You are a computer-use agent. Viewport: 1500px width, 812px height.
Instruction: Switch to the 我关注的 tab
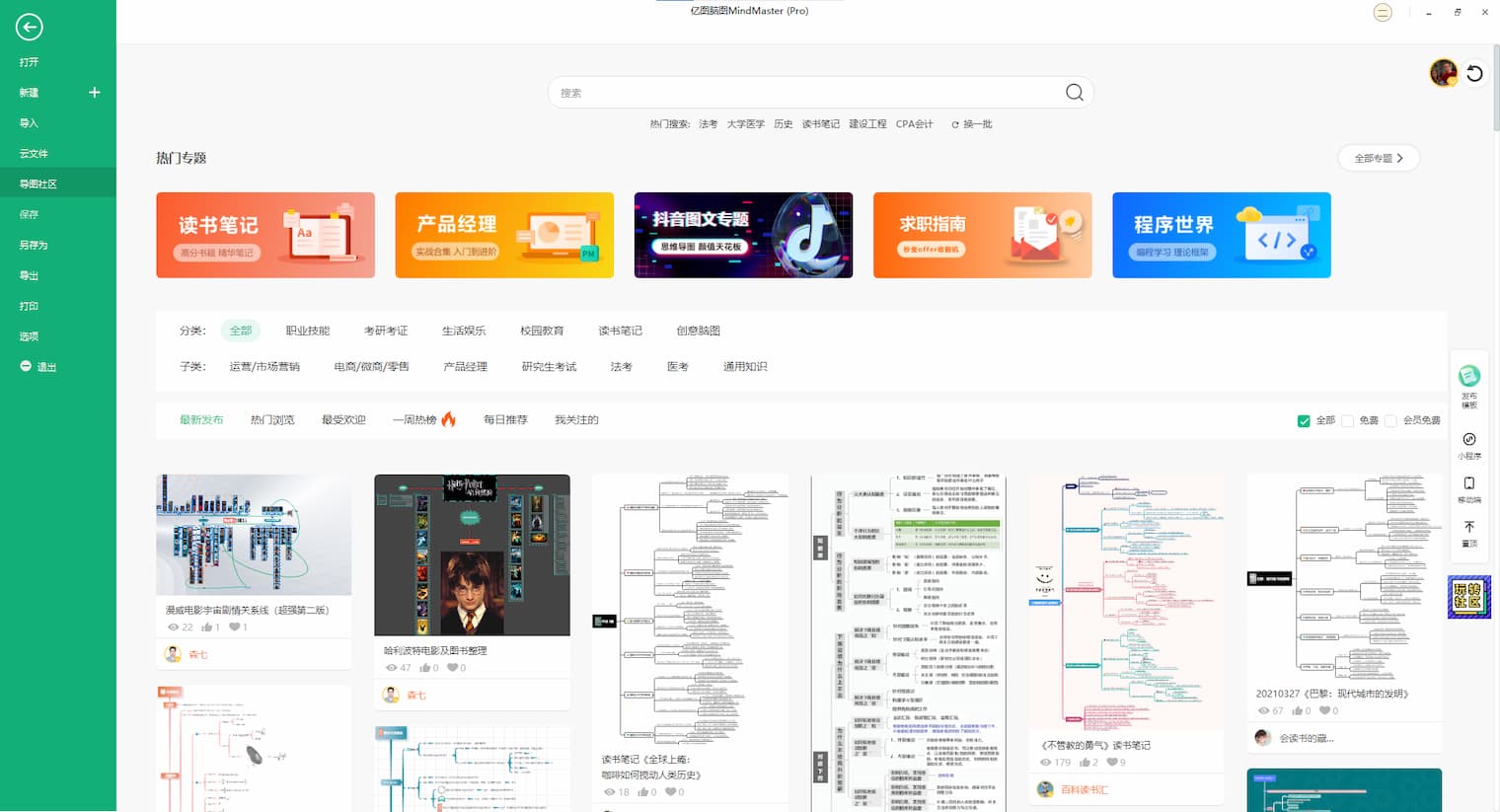pyautogui.click(x=576, y=420)
